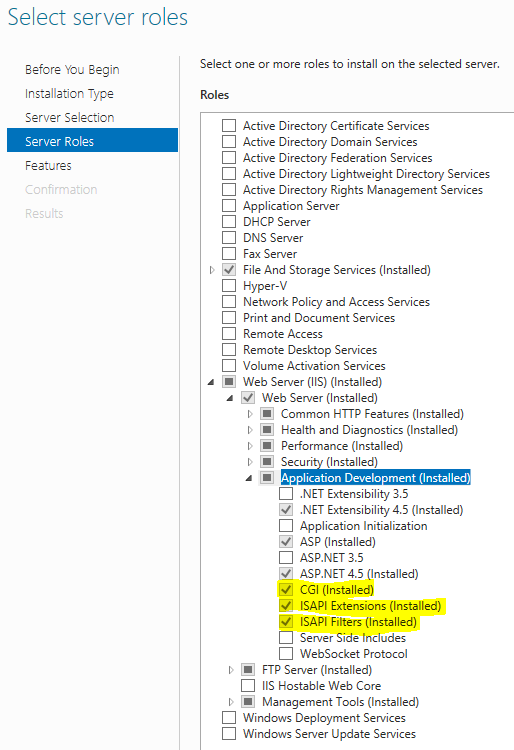Enable the DNS Server role checkbox
The height and width of the screenshot is (750, 514).
pos(229,238)
